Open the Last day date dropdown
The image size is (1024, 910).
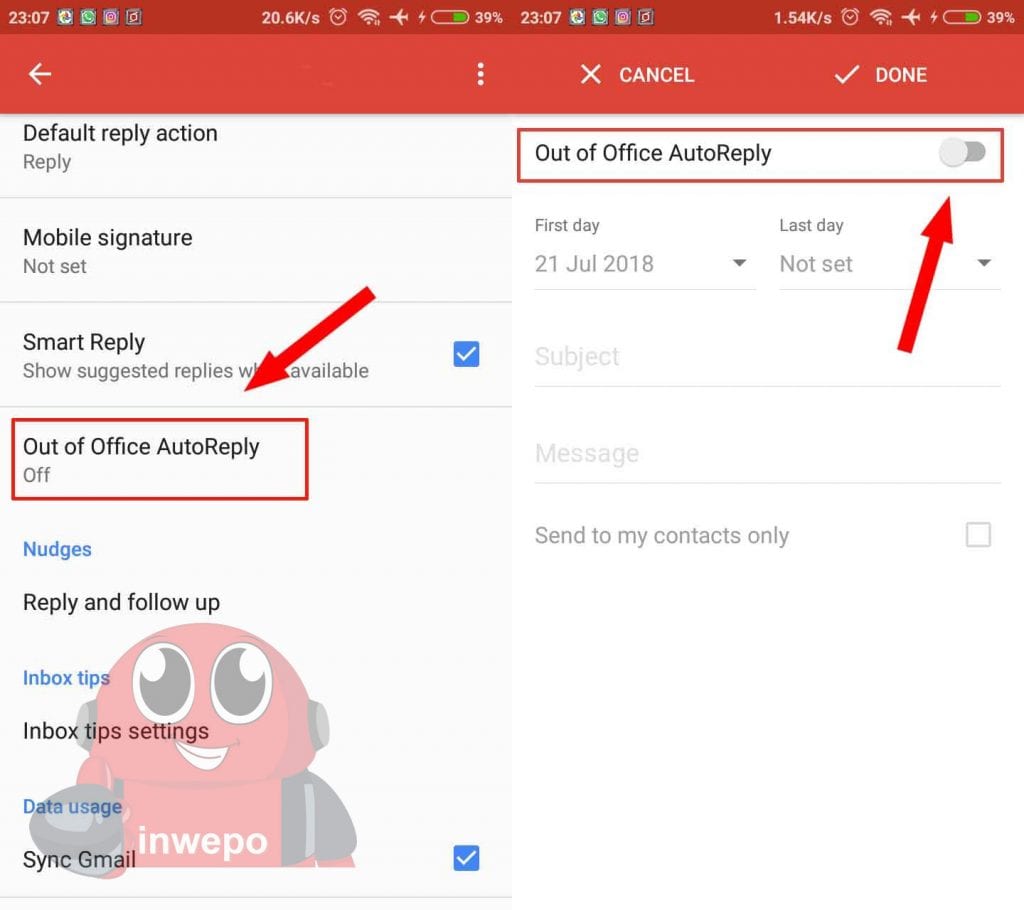tap(889, 263)
